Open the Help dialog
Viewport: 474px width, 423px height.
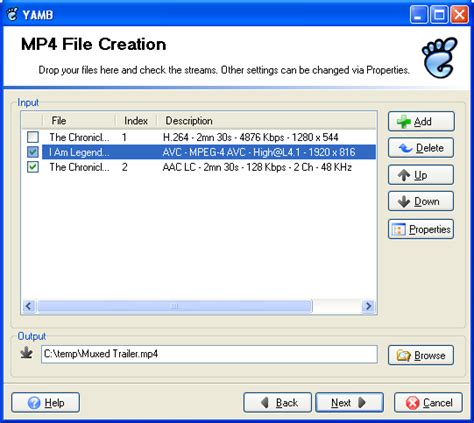pos(46,403)
